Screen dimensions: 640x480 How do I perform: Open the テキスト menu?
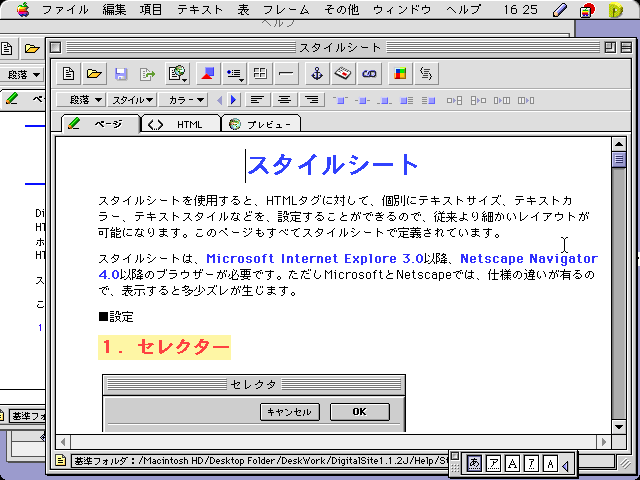200,9
